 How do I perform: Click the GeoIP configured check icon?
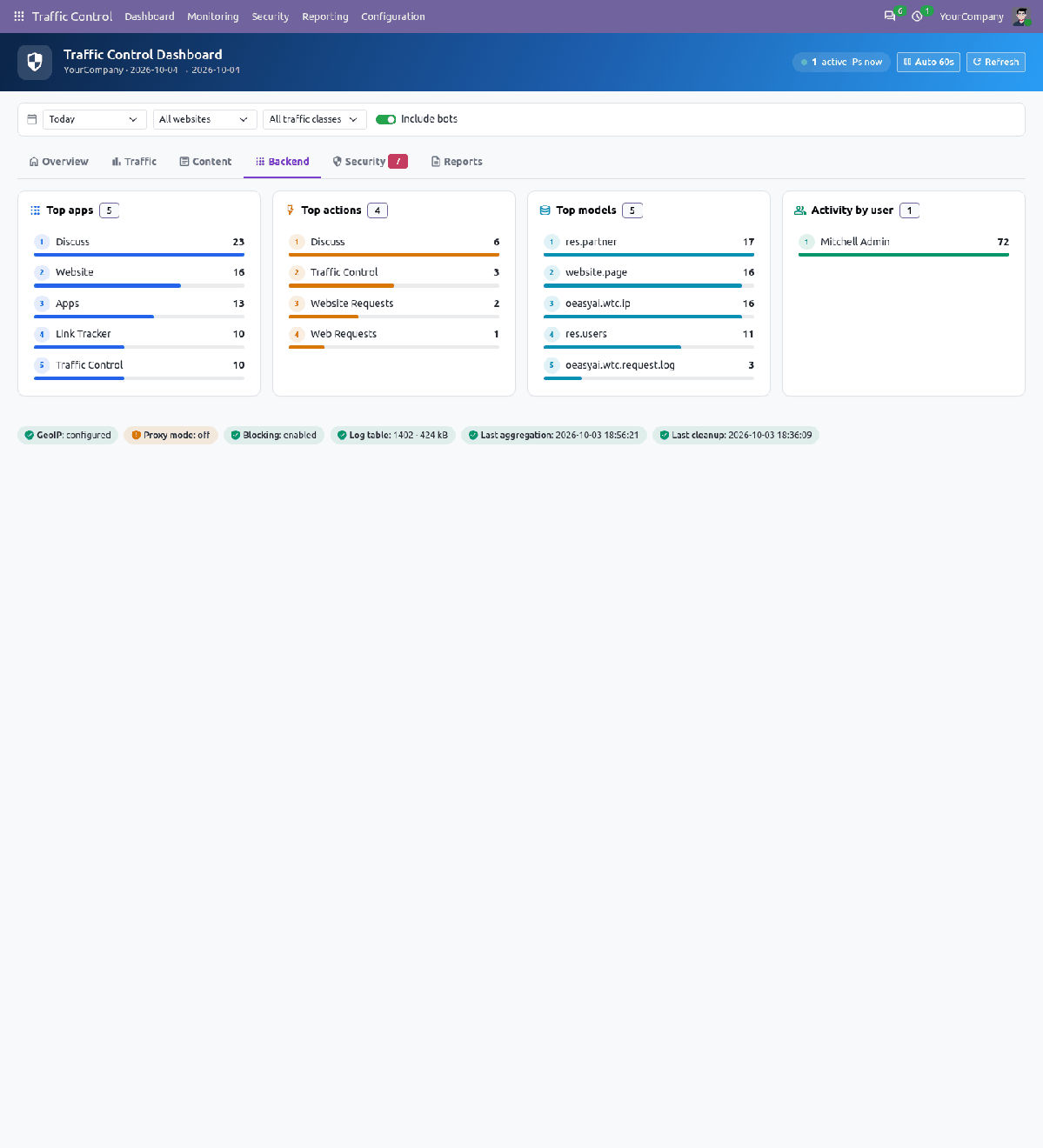coord(30,435)
